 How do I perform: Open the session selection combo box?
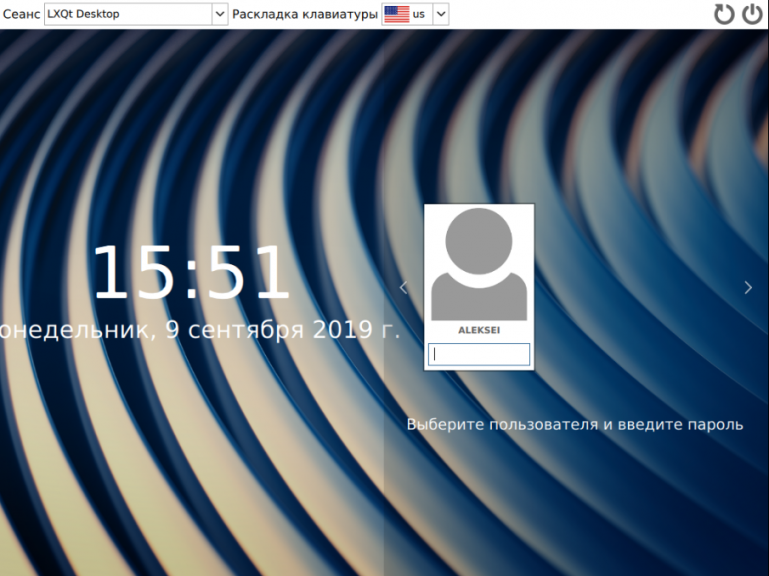(128, 14)
